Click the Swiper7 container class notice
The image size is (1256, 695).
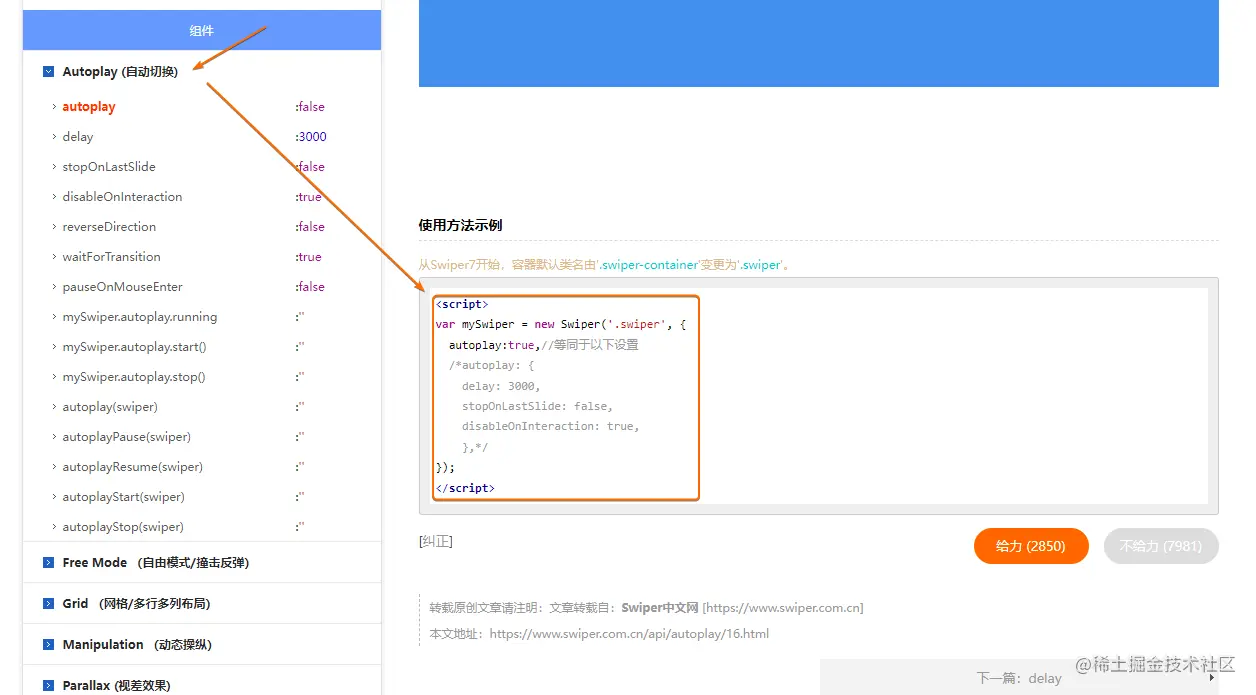[604, 265]
